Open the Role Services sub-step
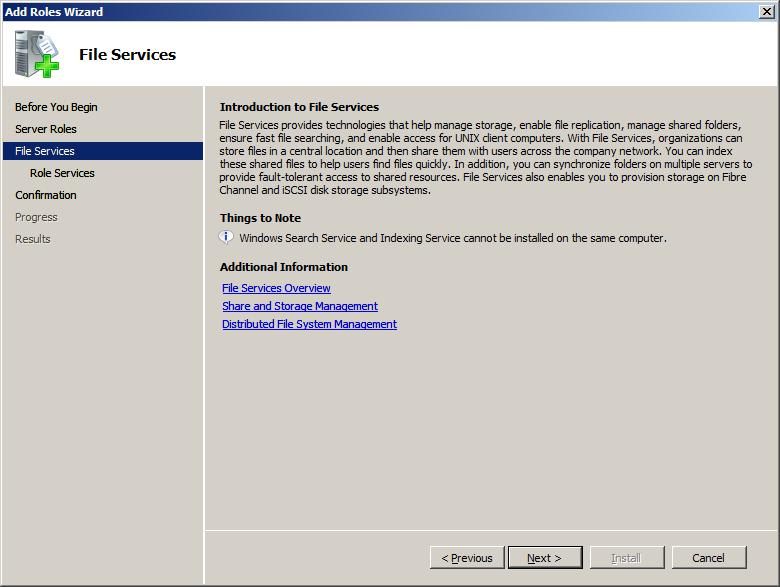780x587 pixels. (x=62, y=173)
